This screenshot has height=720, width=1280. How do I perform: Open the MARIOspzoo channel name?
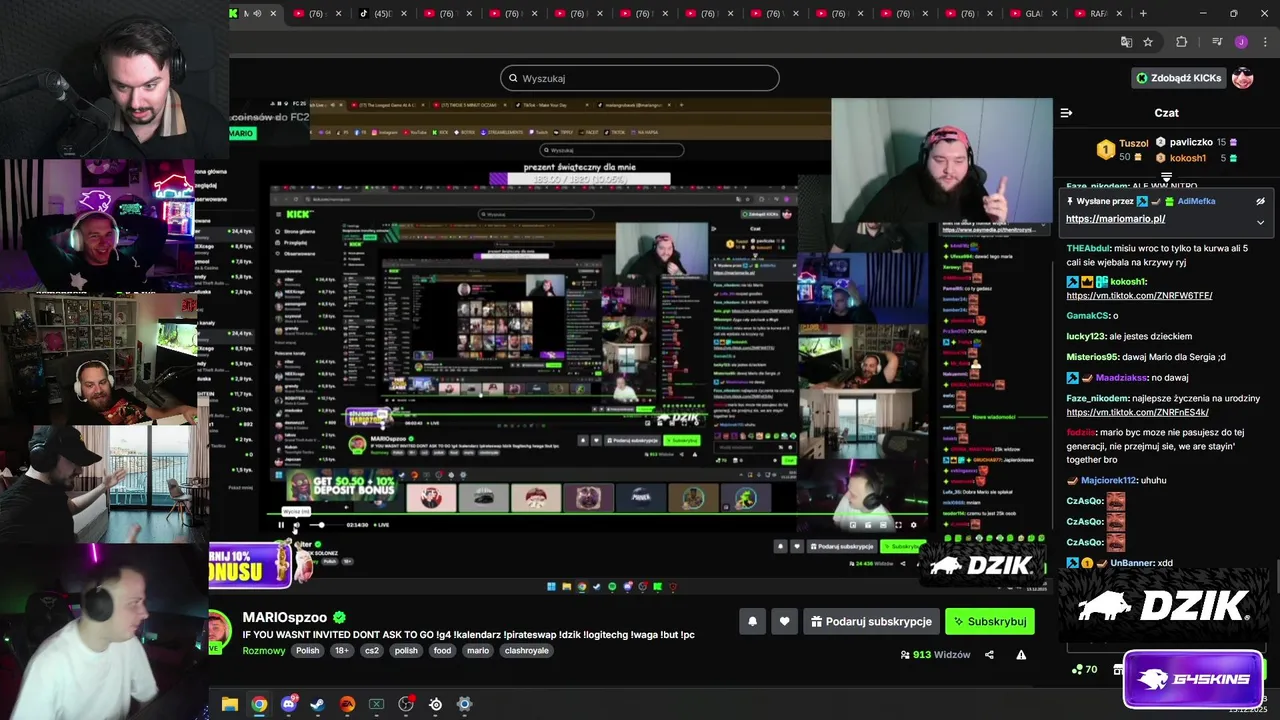tap(286, 617)
